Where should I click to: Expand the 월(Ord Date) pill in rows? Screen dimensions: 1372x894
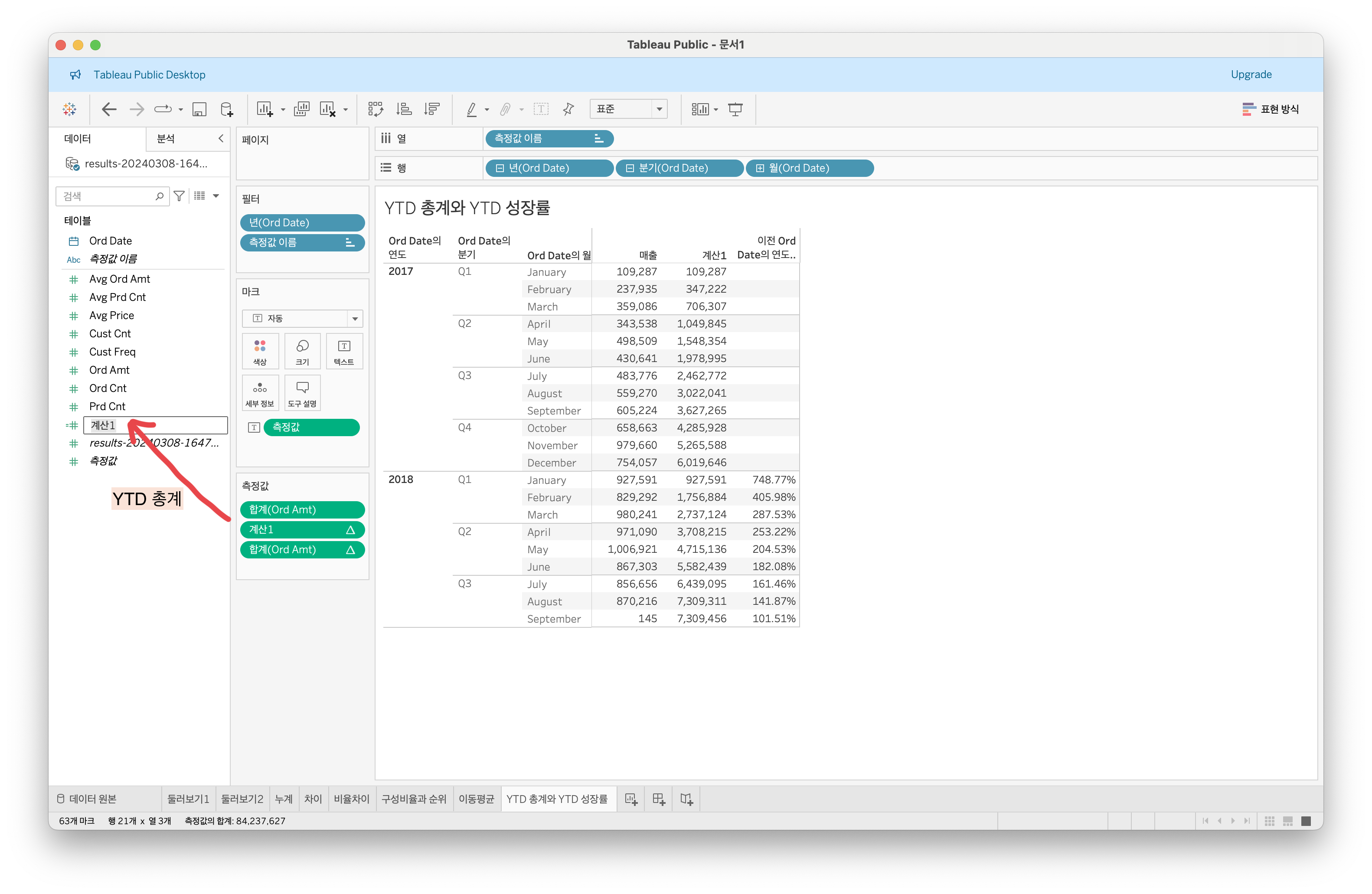pos(760,168)
